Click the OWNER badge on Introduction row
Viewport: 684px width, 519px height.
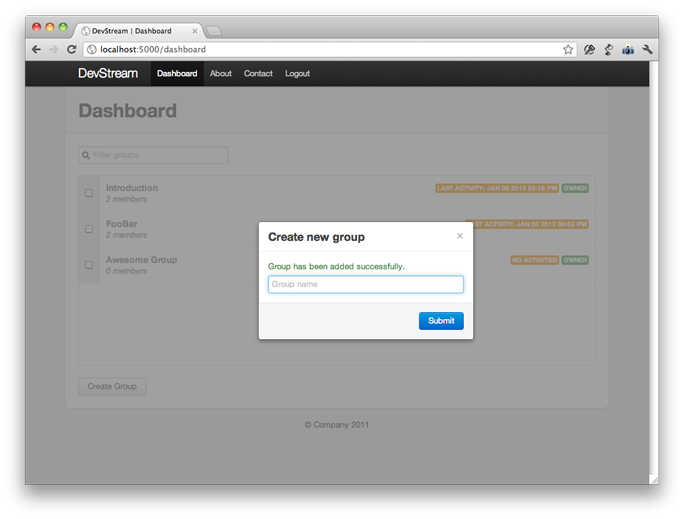pyautogui.click(x=575, y=188)
